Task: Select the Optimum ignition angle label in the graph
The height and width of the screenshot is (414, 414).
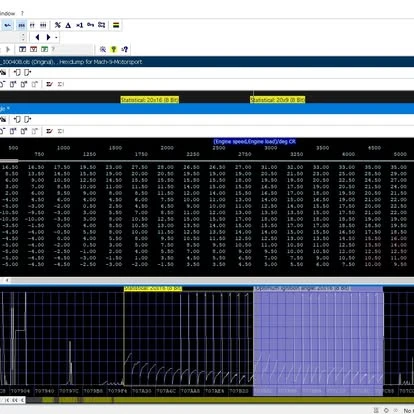Action: point(302,288)
